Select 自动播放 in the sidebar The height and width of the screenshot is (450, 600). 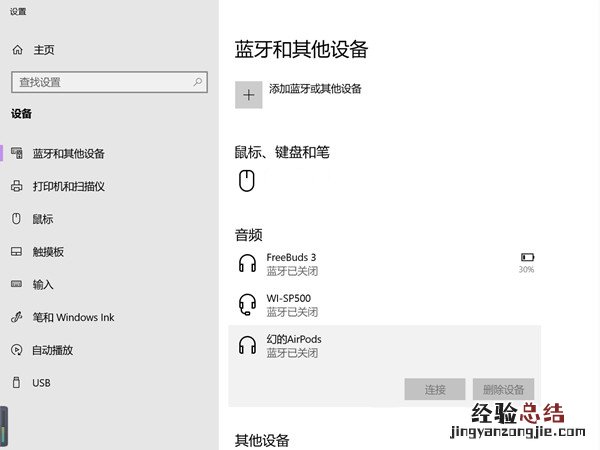(x=53, y=350)
